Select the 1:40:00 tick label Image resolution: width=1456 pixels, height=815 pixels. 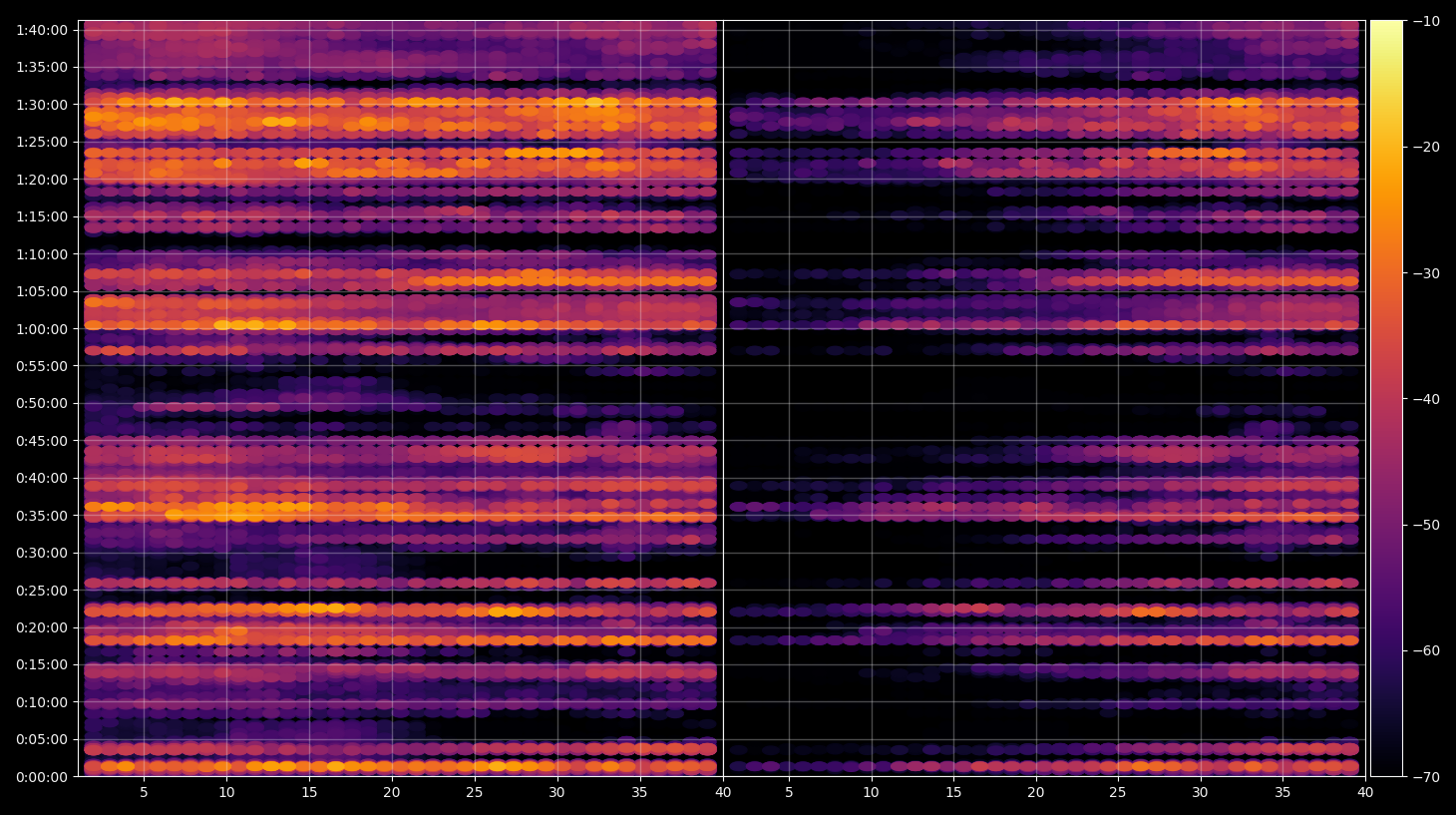coord(42,30)
